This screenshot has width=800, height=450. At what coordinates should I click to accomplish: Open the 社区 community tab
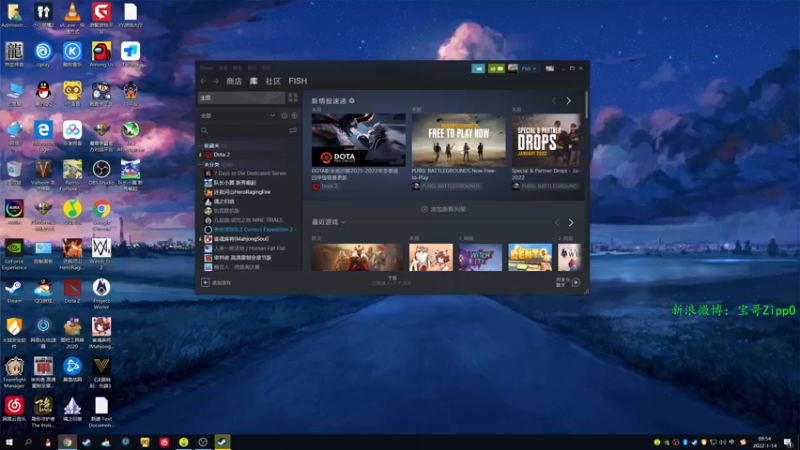[x=273, y=81]
